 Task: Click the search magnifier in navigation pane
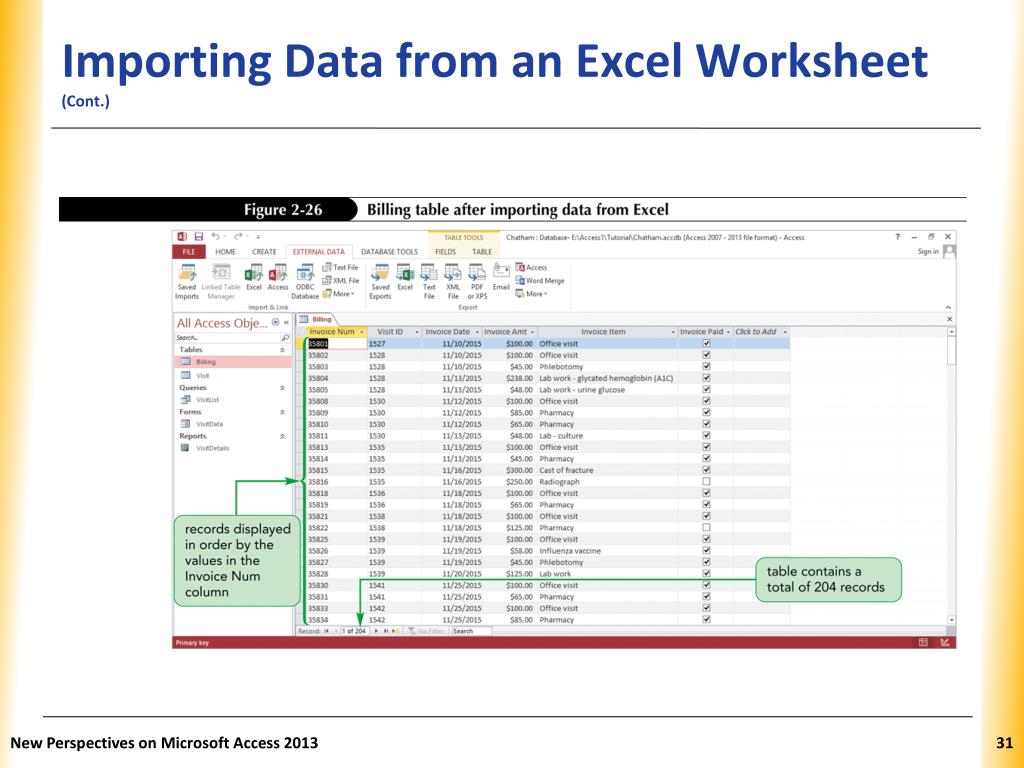(x=285, y=338)
